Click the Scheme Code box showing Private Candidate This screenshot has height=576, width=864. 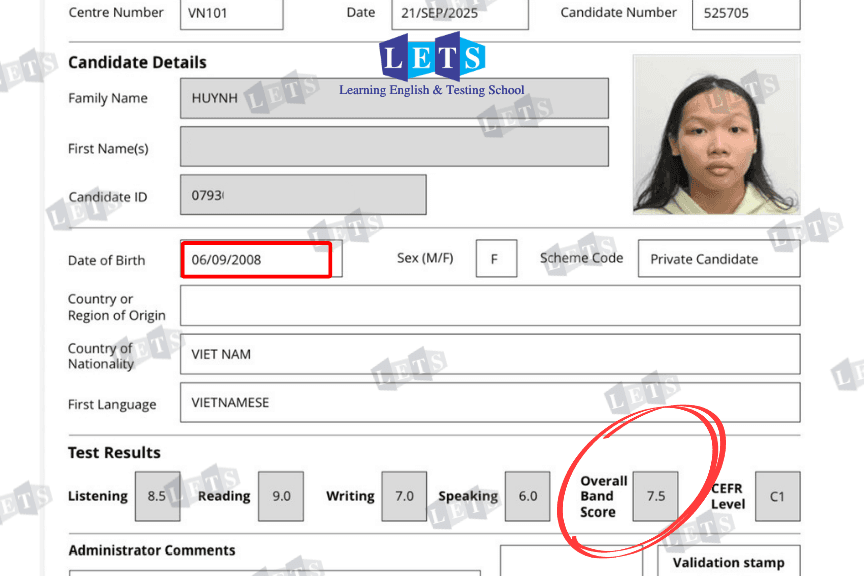tap(717, 258)
